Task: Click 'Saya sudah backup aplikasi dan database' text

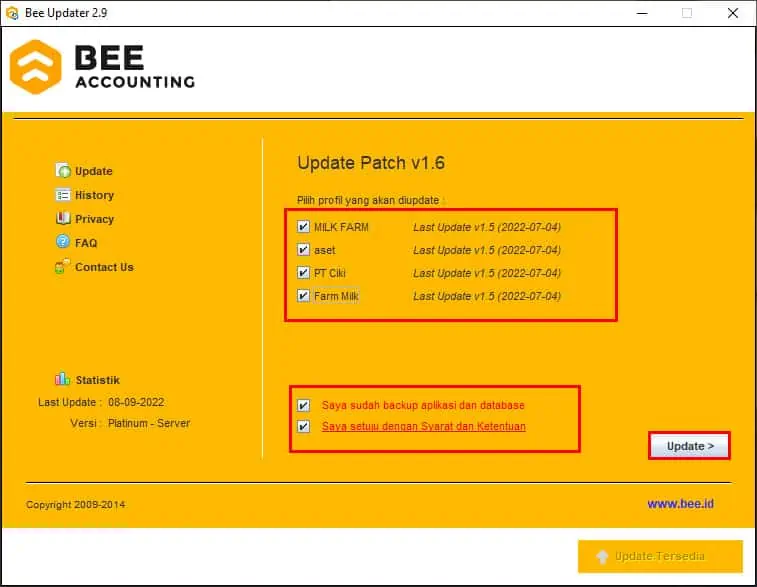Action: click(x=423, y=405)
